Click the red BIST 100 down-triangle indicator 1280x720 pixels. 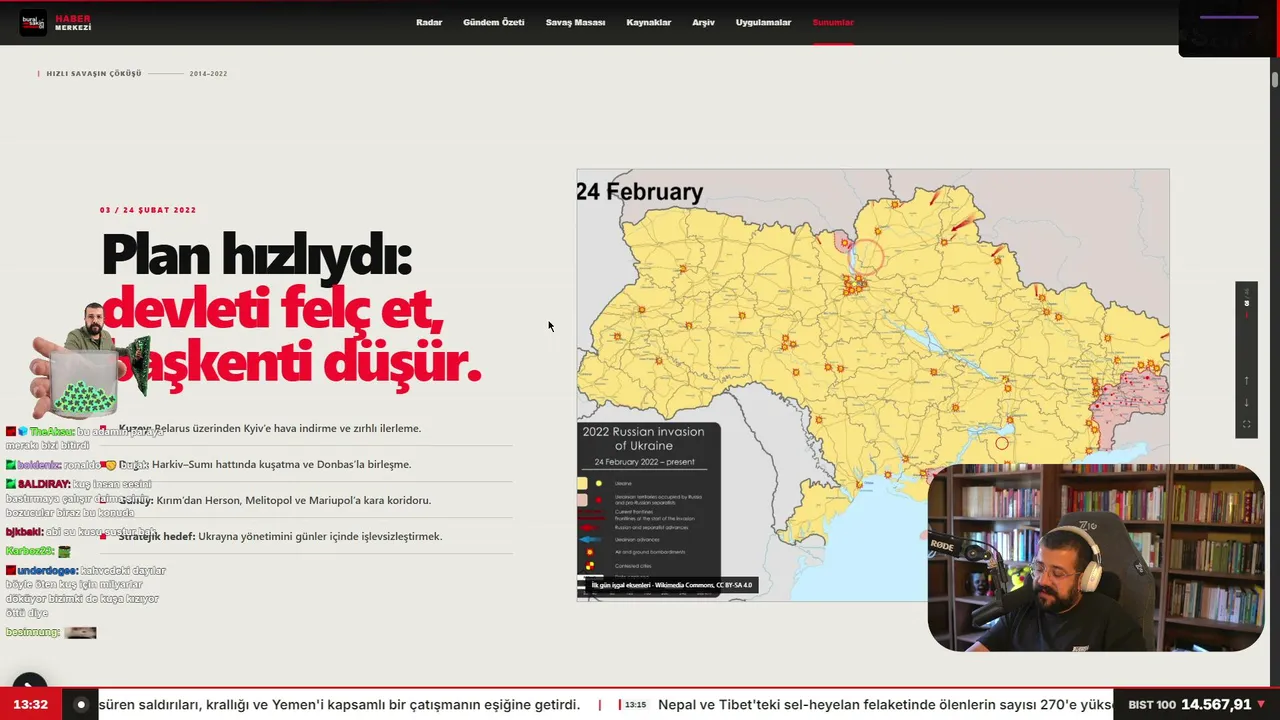1261,705
